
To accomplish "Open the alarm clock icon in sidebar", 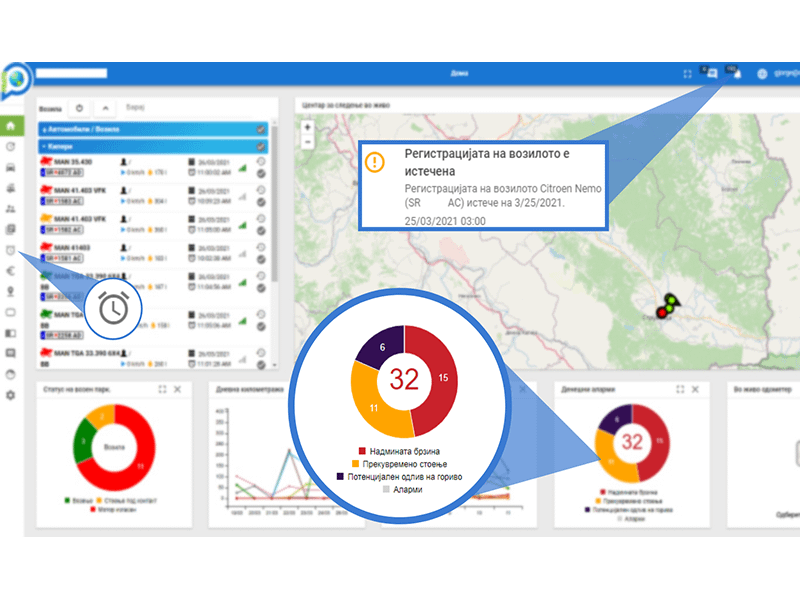I will tap(11, 250).
